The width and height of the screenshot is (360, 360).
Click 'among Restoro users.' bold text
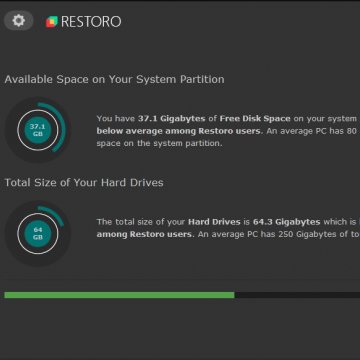[145, 234]
